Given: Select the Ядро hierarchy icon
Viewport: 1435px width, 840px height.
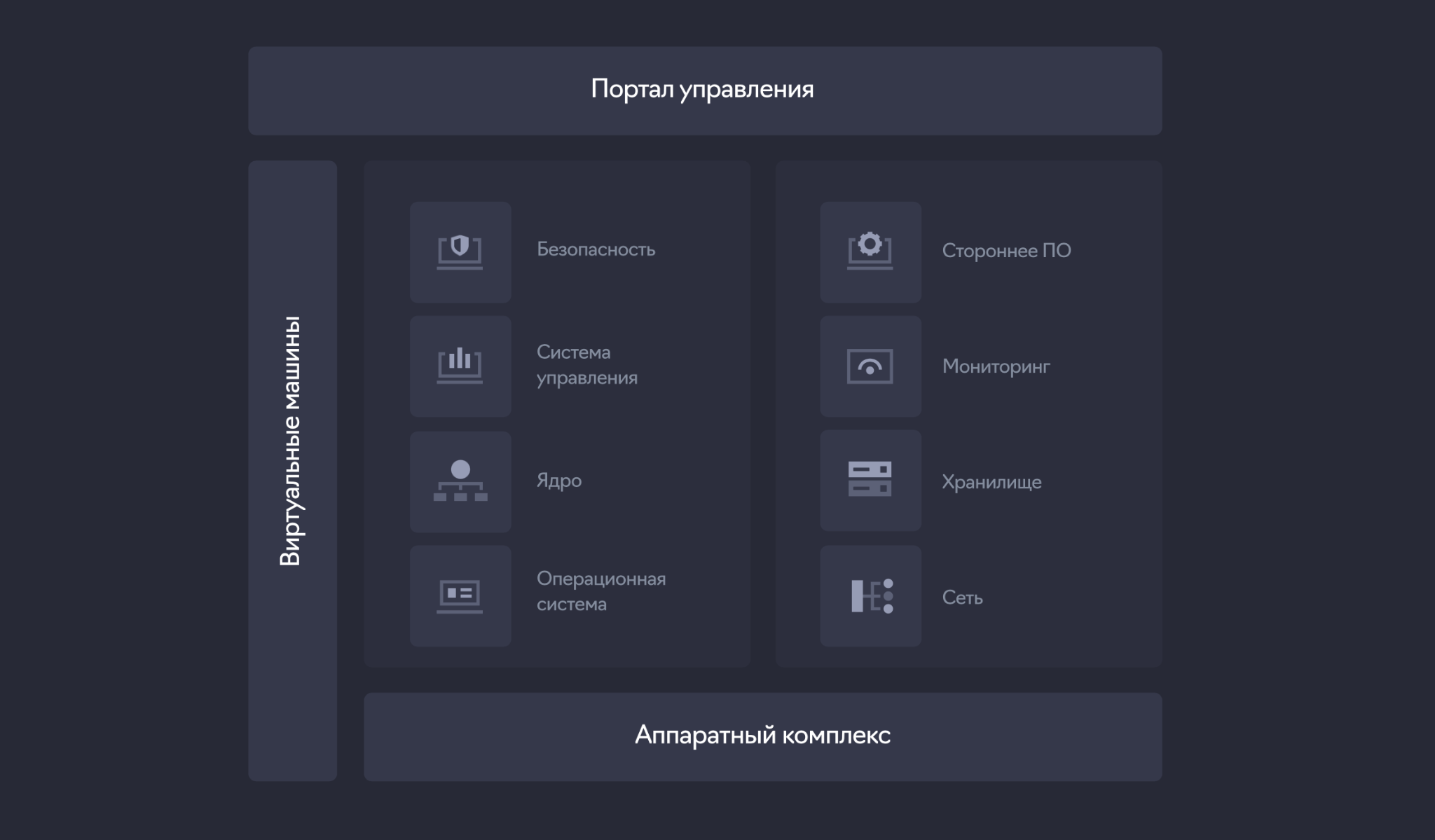Looking at the screenshot, I should [460, 481].
